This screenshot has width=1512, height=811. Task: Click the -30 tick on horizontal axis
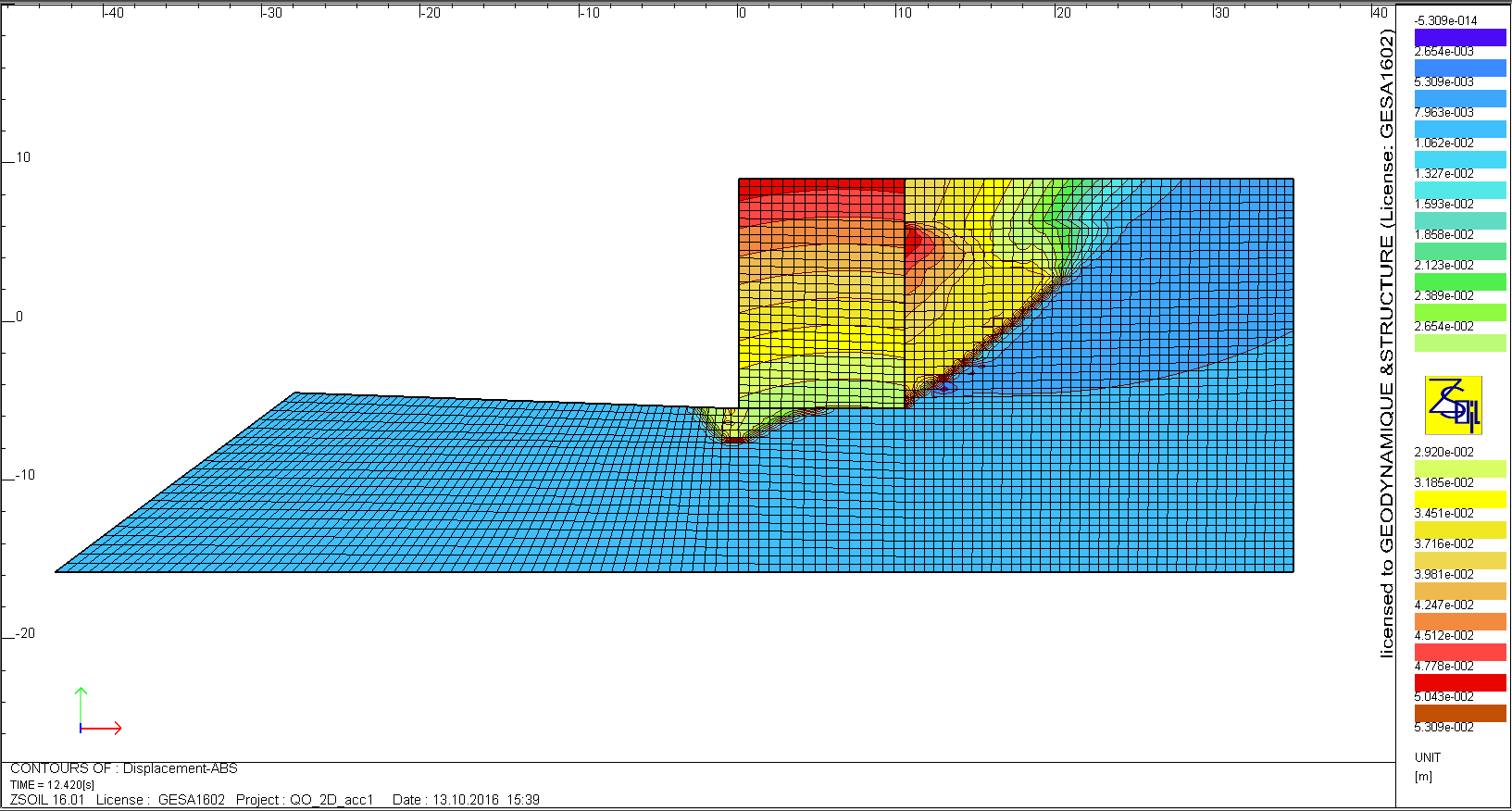click(272, 13)
